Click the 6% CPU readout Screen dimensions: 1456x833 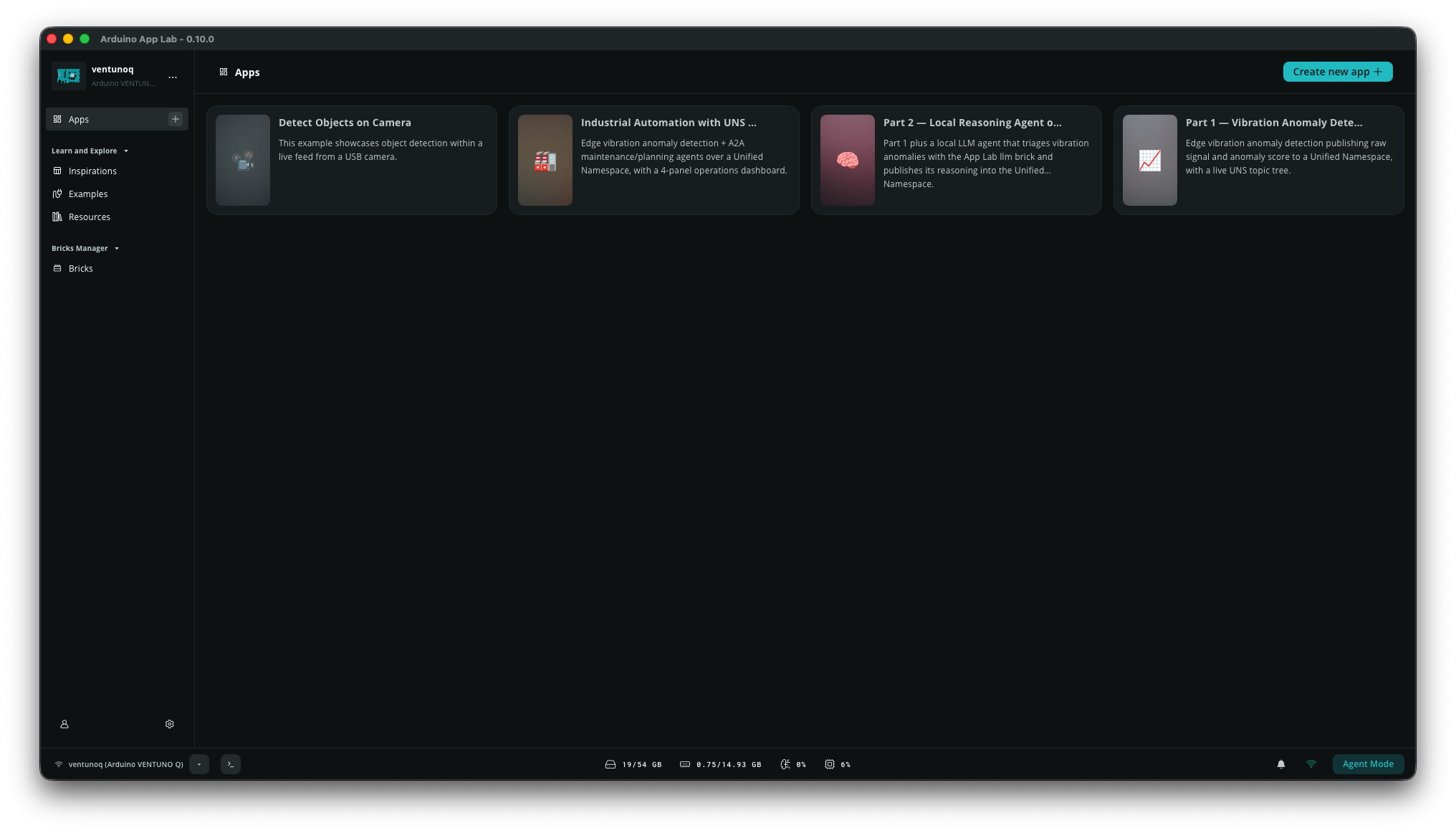[846, 764]
